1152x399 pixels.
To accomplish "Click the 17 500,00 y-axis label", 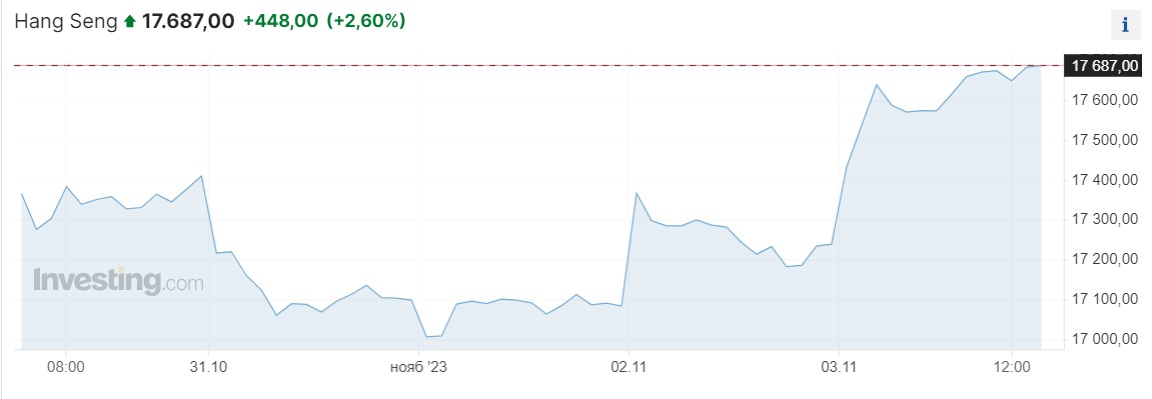I will (x=1104, y=140).
